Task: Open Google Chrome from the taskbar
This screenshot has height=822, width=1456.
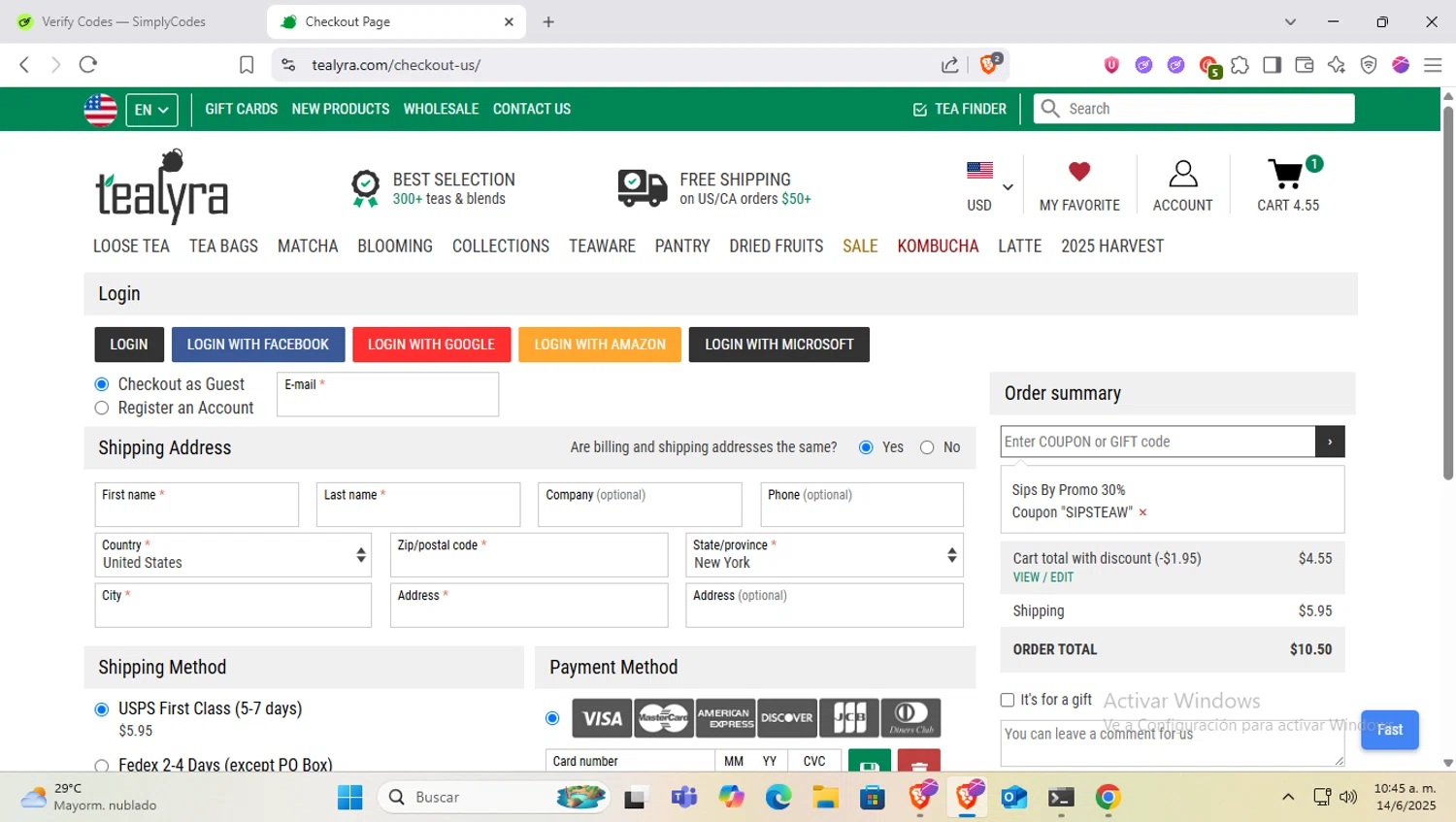Action: pos(1109,798)
